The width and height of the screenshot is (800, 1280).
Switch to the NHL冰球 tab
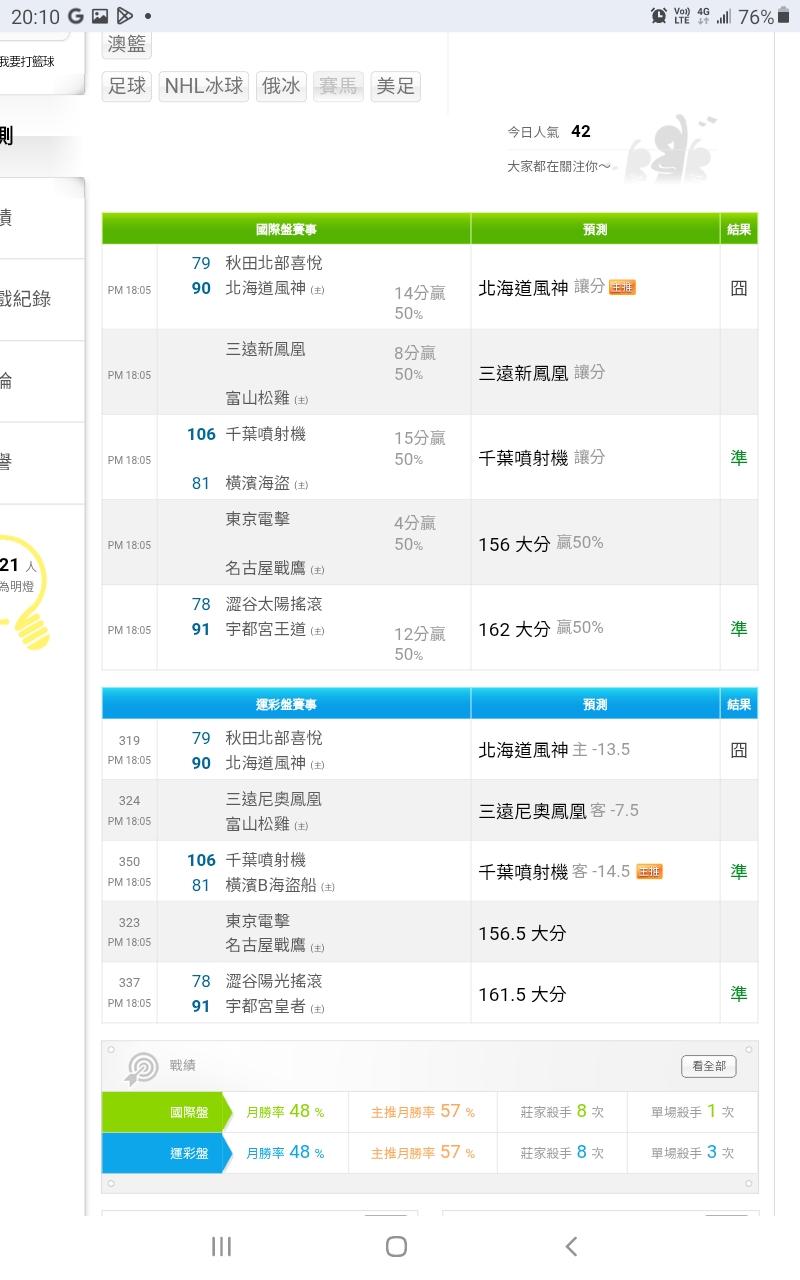204,86
